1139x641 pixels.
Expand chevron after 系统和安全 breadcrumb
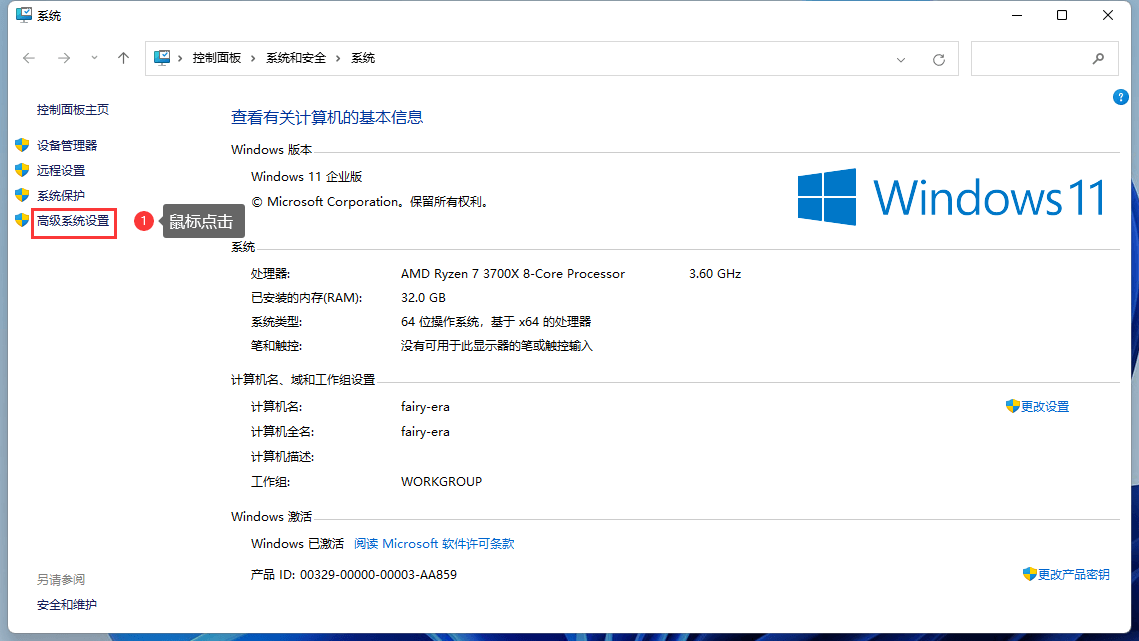tap(338, 58)
